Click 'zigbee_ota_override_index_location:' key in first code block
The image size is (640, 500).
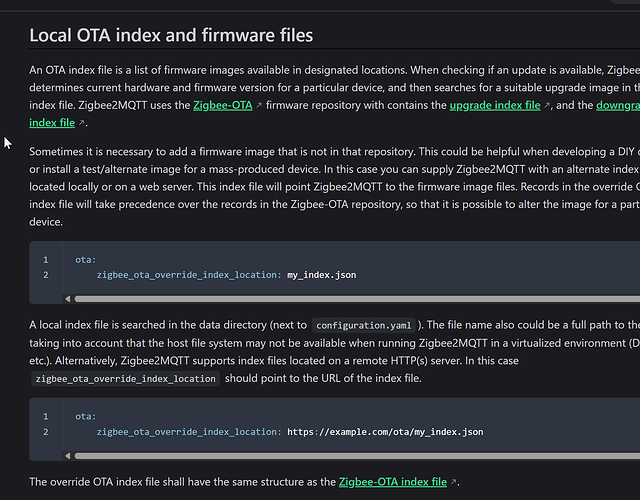(x=189, y=275)
